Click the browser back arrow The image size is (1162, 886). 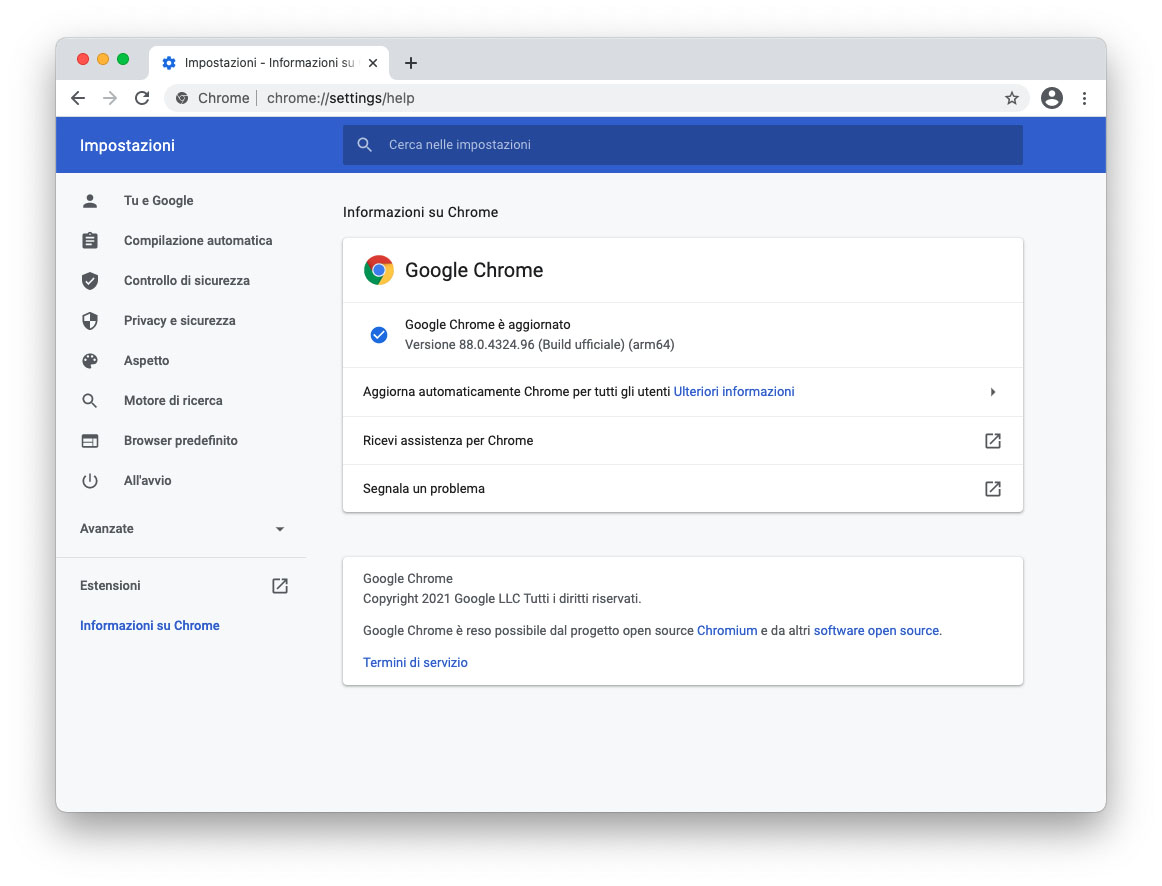pyautogui.click(x=78, y=98)
